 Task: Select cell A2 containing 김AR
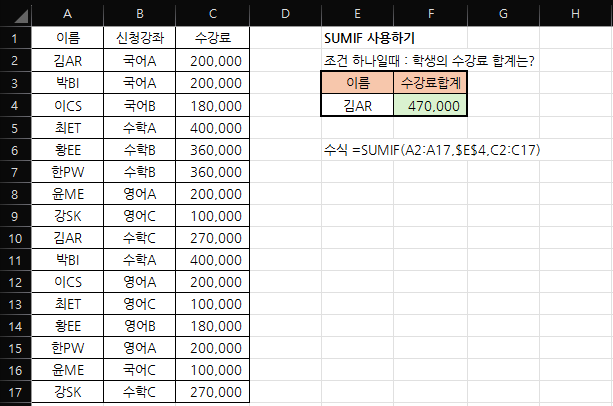[68, 61]
